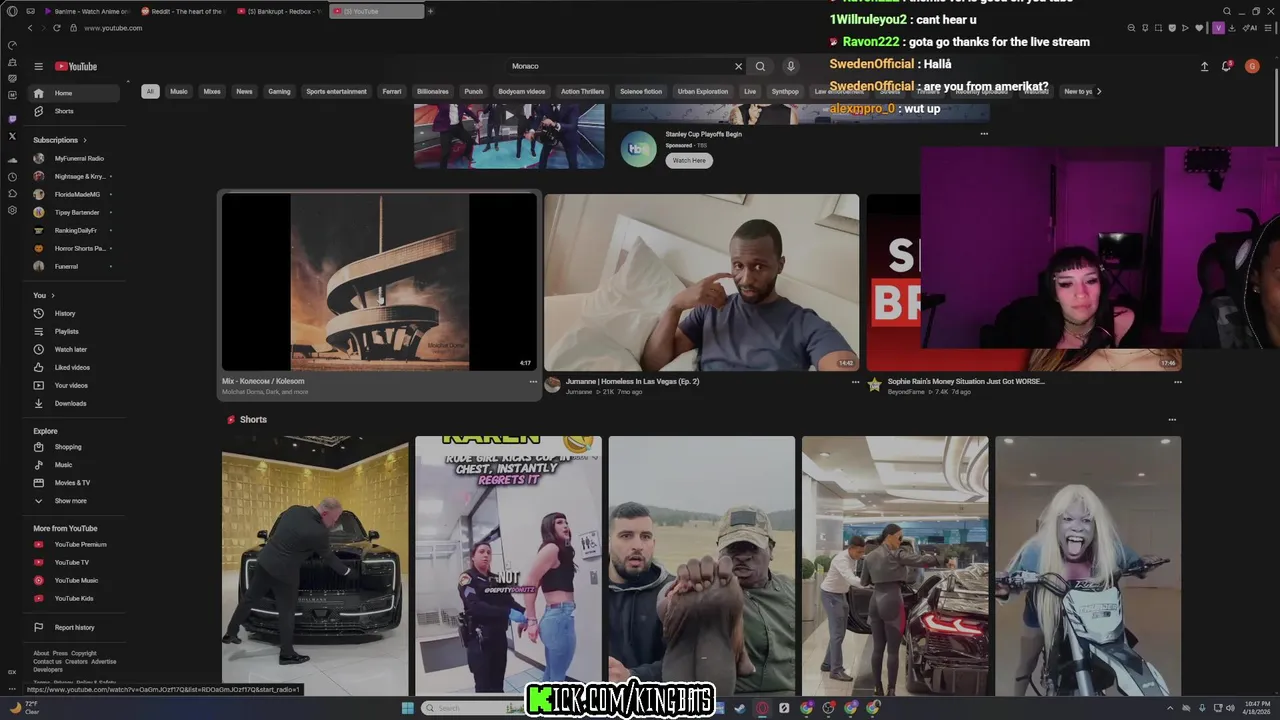Start voice search with microphone
This screenshot has width=1280, height=720.
point(790,66)
